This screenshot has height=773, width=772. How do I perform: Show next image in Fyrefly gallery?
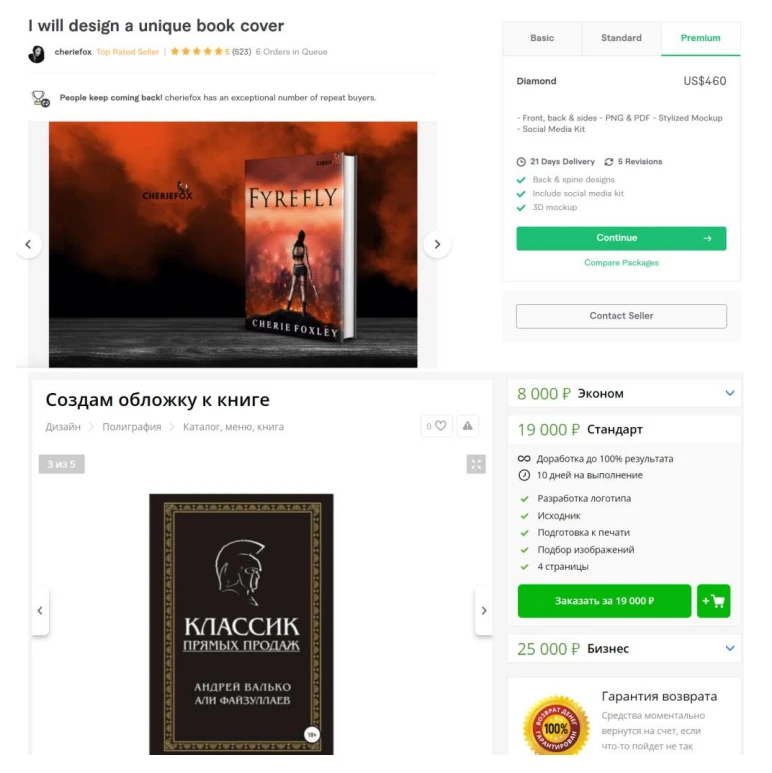(437, 245)
